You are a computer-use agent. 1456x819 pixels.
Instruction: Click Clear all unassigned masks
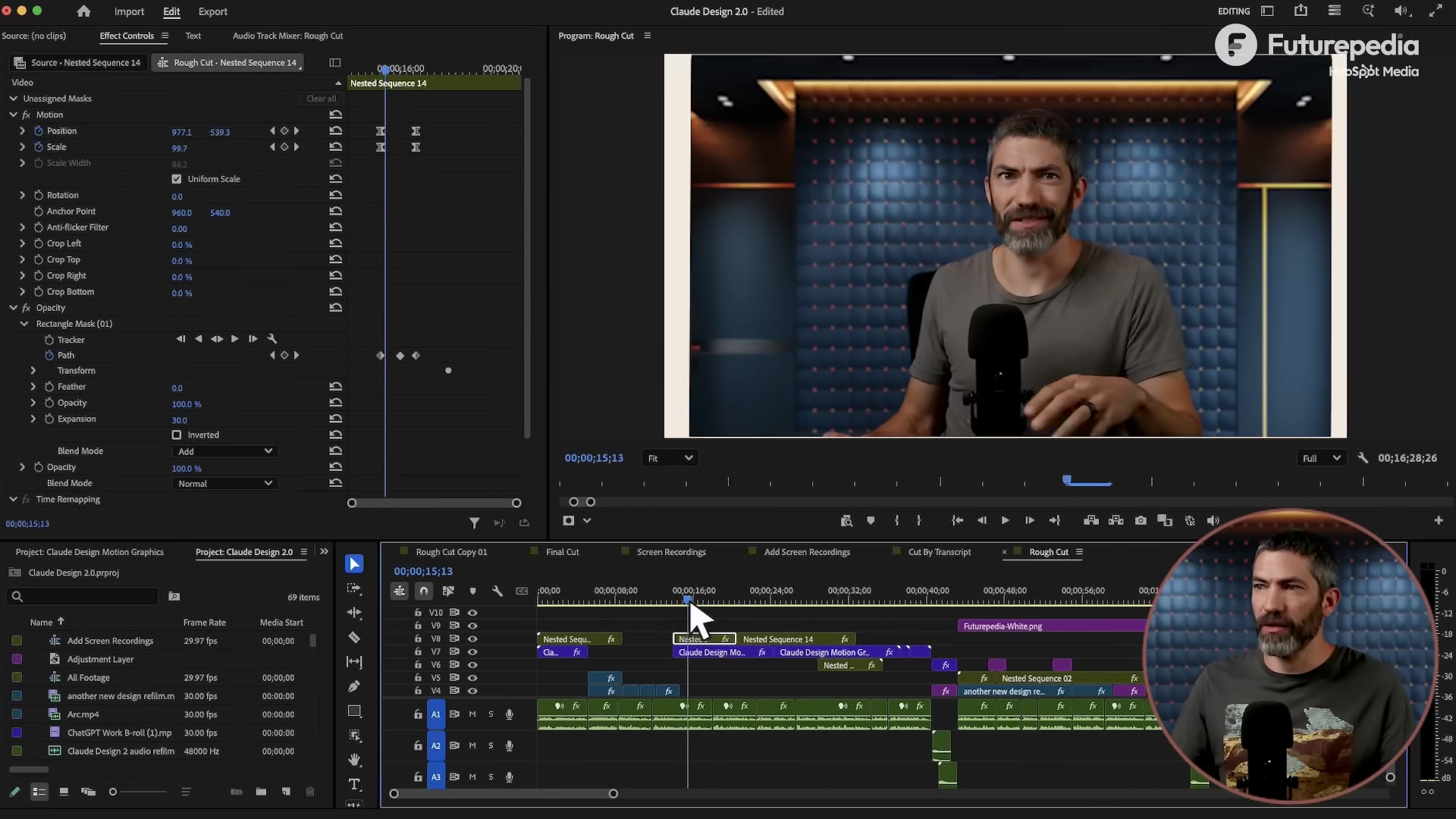click(322, 99)
